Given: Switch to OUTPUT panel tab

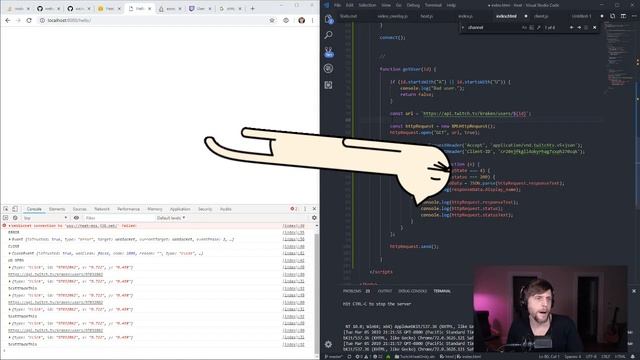Looking at the screenshot, I should click(x=384, y=291).
